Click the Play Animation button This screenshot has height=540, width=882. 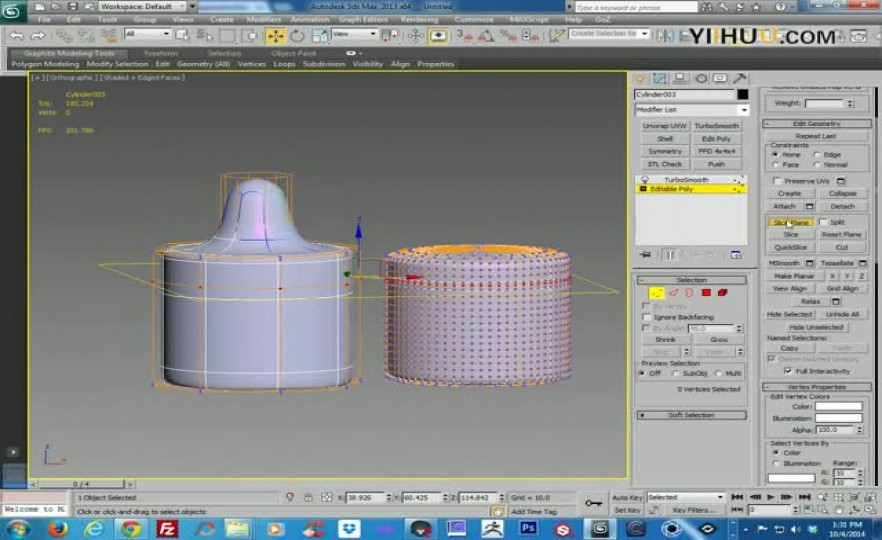(770, 497)
